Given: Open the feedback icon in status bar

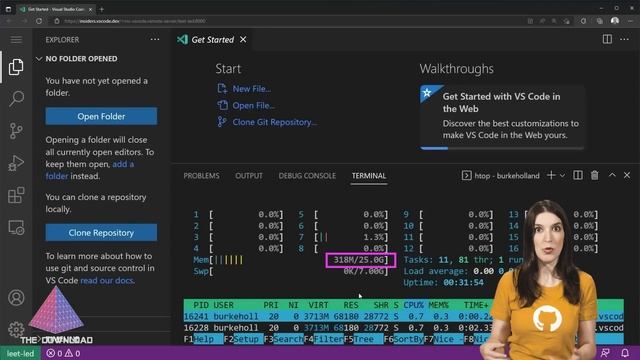Looking at the screenshot, I should click(605, 353).
